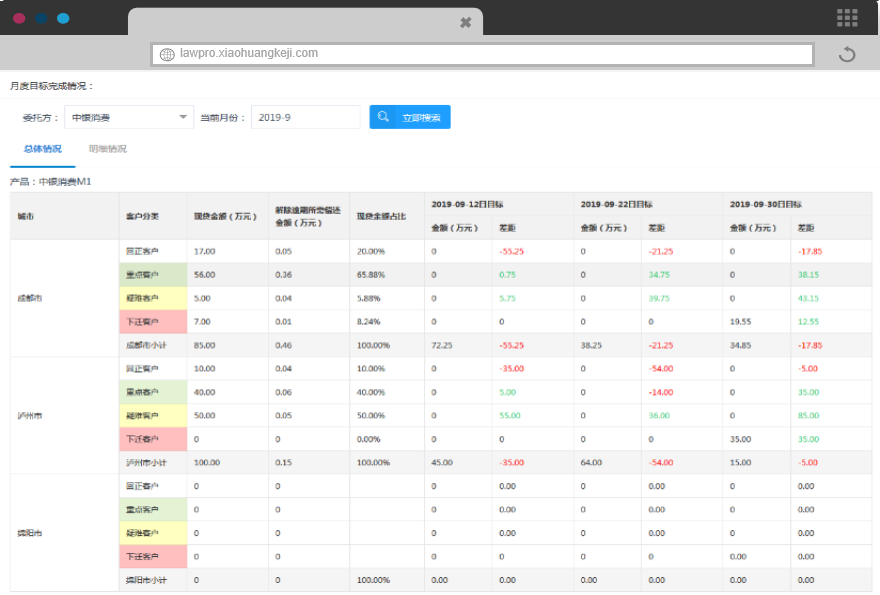
Task: Click the green 39.75 gap value
Action: click(x=659, y=299)
